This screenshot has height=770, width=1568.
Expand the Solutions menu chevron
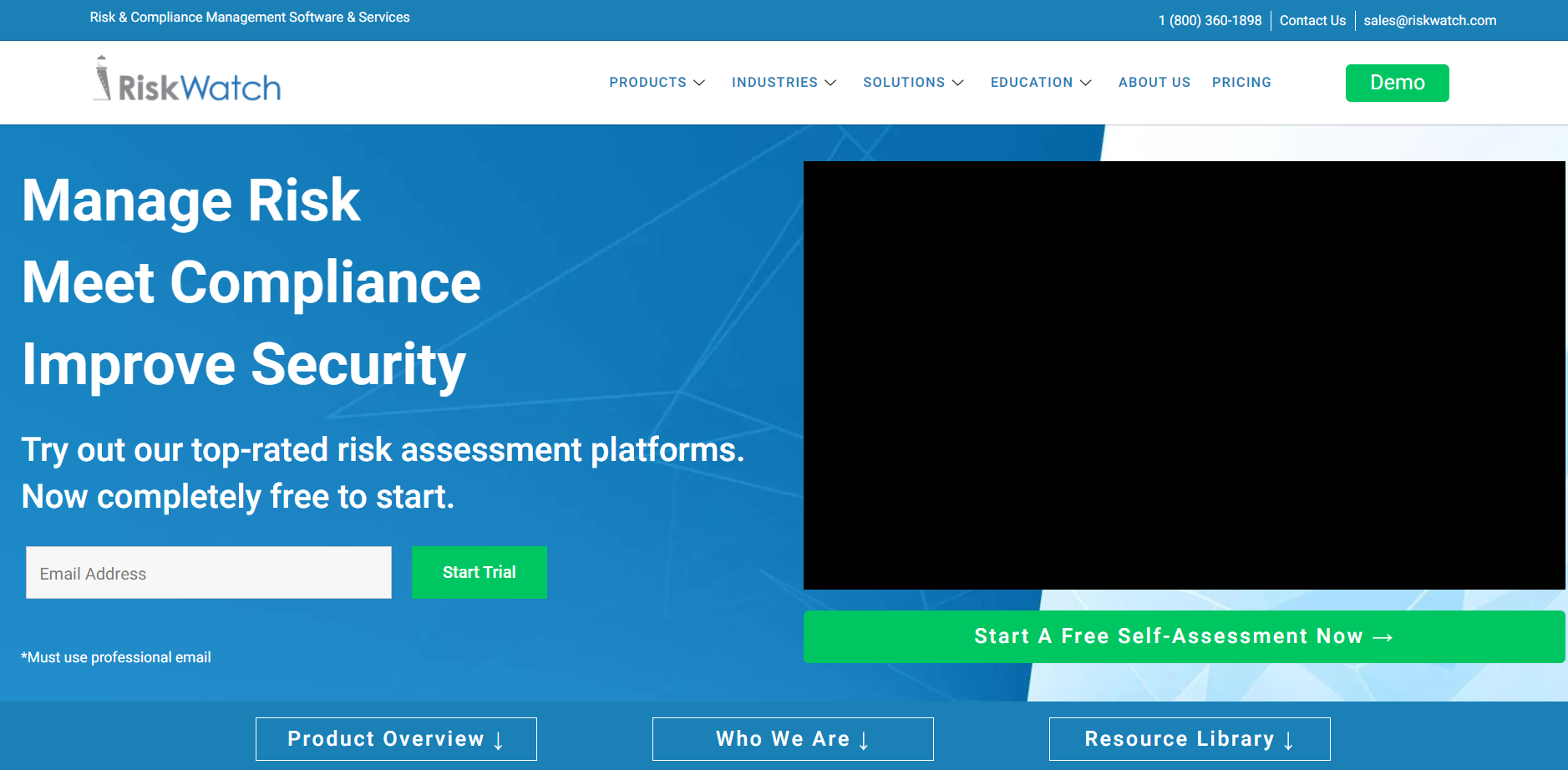(x=958, y=83)
